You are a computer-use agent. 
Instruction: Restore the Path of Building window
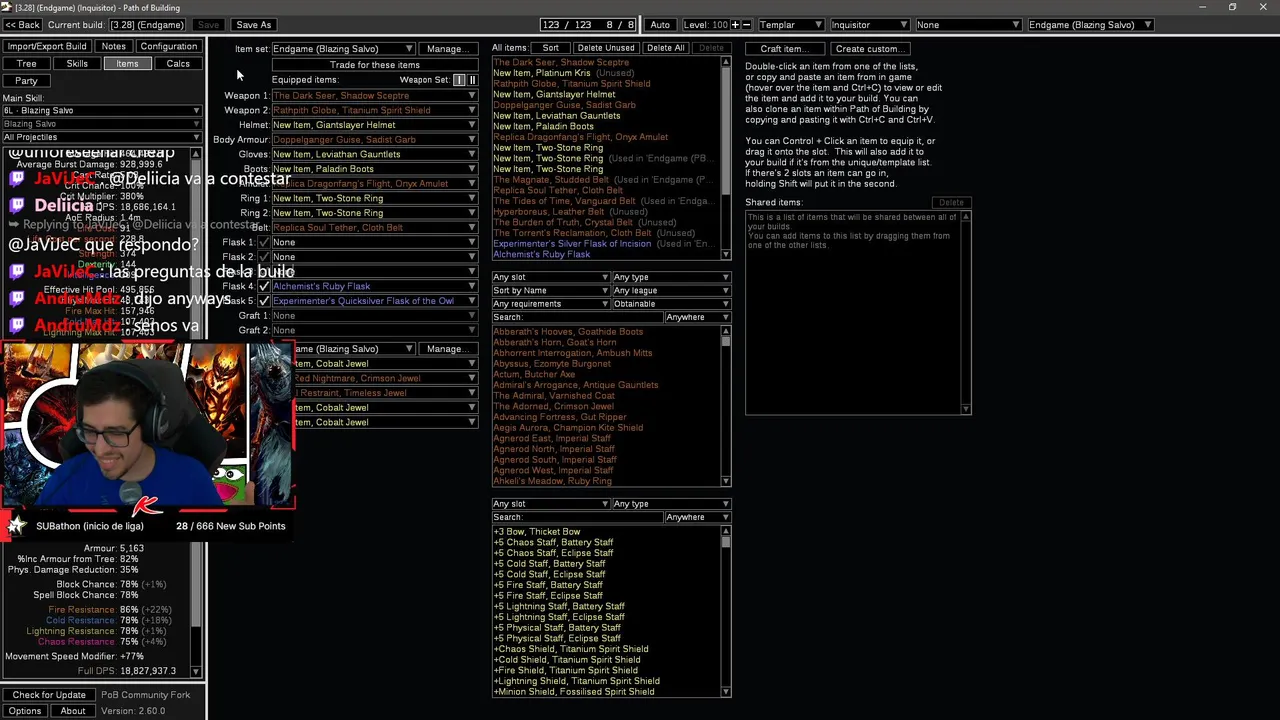(1232, 7)
